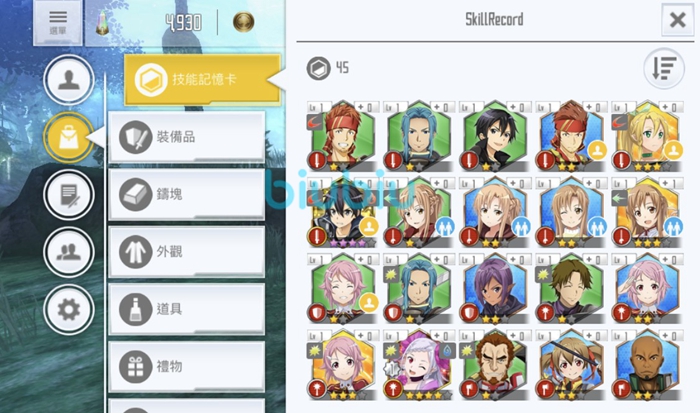Viewport: 700px width, 413px height.
Task: Open the inventory bag sidebar icon
Action: pos(69,137)
